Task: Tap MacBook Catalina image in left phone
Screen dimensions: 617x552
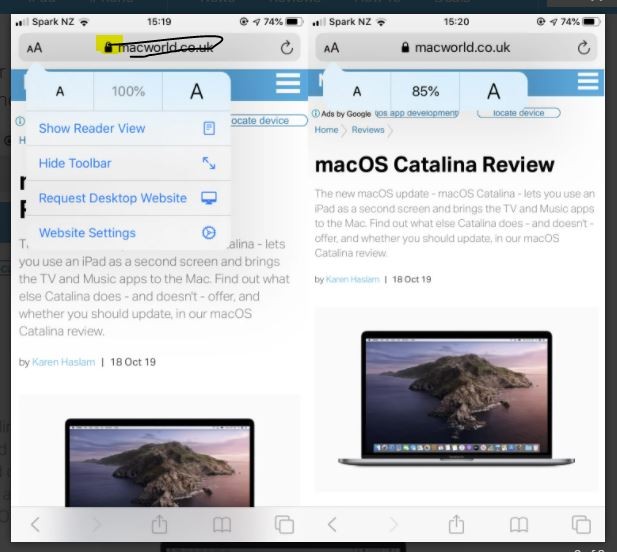Action: (159, 463)
